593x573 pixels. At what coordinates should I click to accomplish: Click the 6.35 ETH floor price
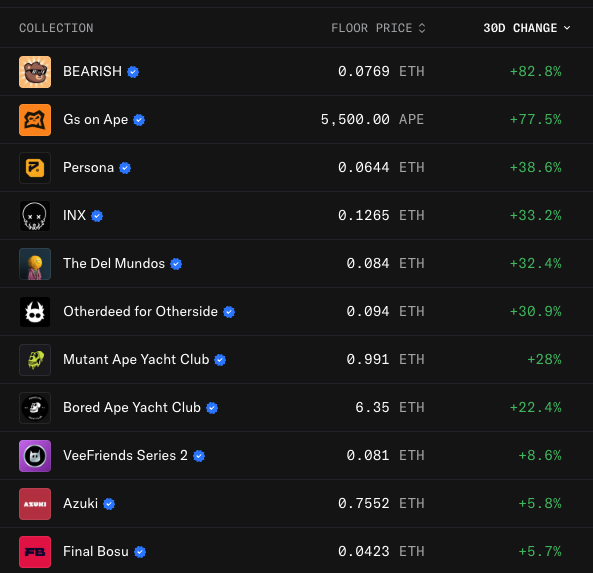pyautogui.click(x=390, y=408)
